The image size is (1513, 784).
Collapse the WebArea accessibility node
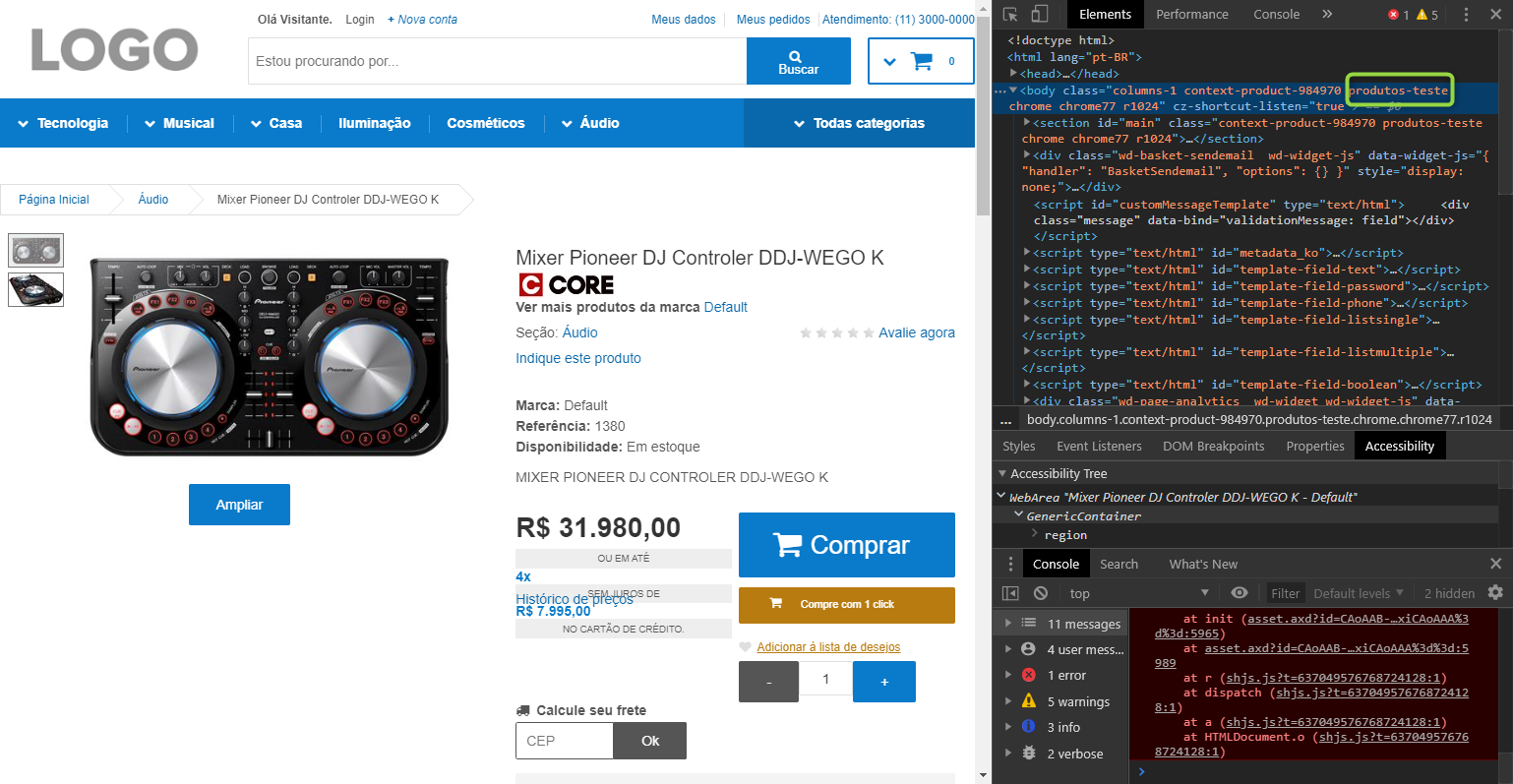pos(1001,497)
